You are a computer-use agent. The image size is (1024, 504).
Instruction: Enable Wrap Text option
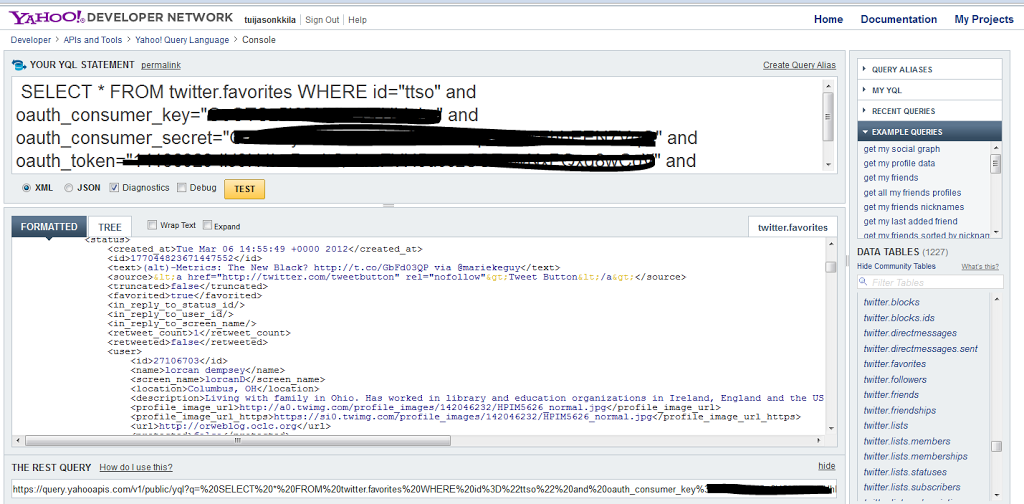coord(152,226)
